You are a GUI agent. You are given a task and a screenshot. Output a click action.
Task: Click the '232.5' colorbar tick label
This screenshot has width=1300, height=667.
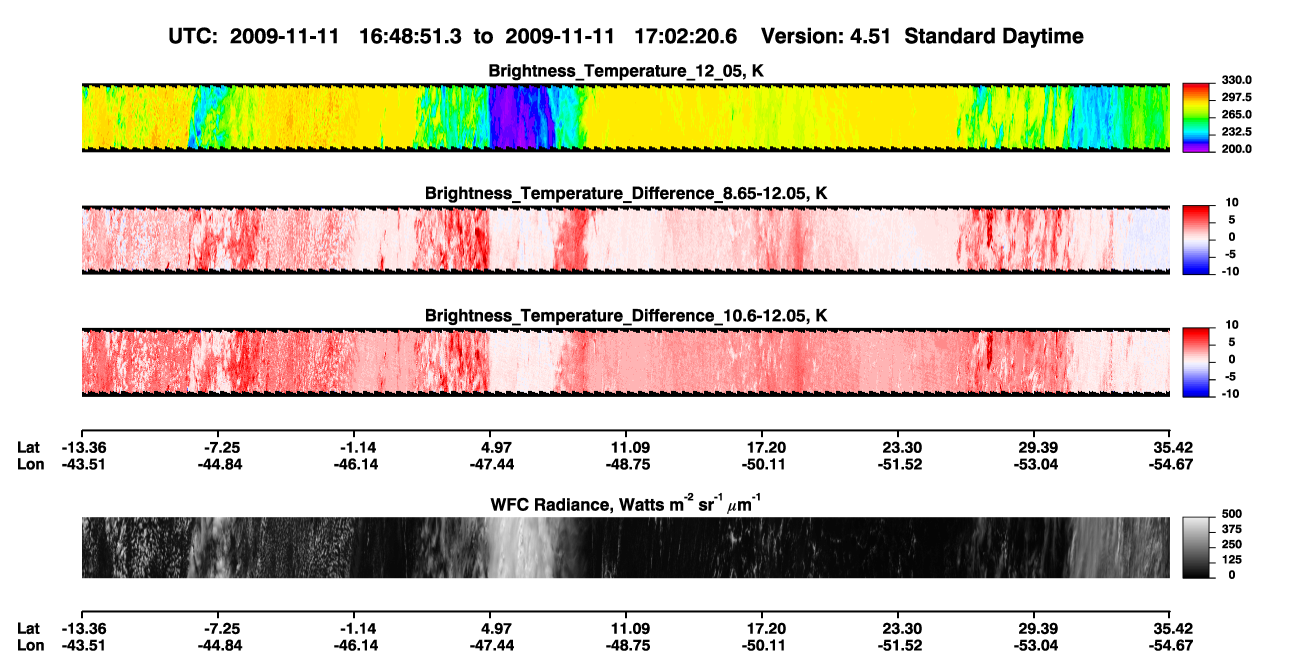[1234, 132]
